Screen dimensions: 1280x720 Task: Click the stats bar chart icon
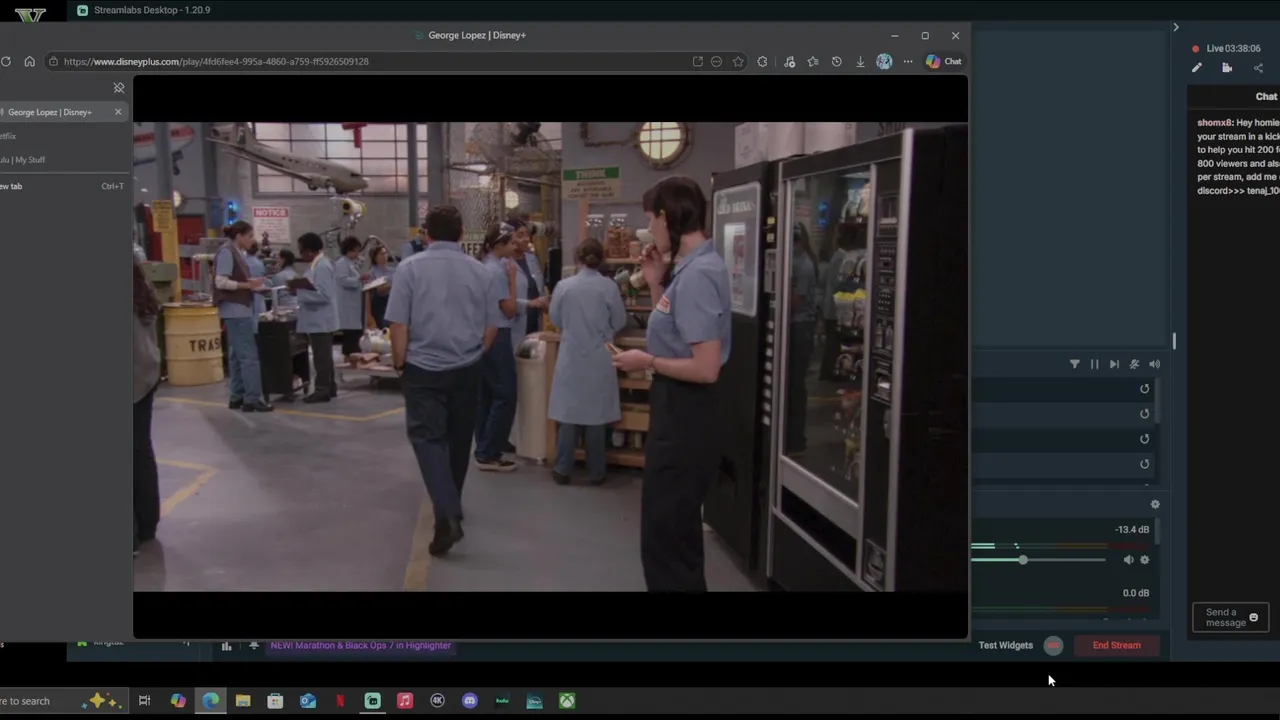coord(226,646)
